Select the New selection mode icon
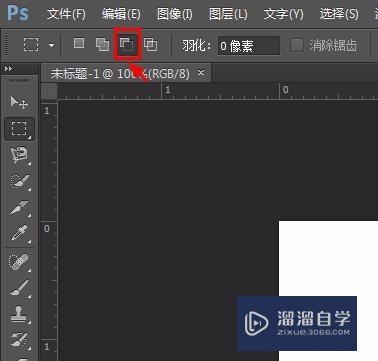 pos(79,43)
